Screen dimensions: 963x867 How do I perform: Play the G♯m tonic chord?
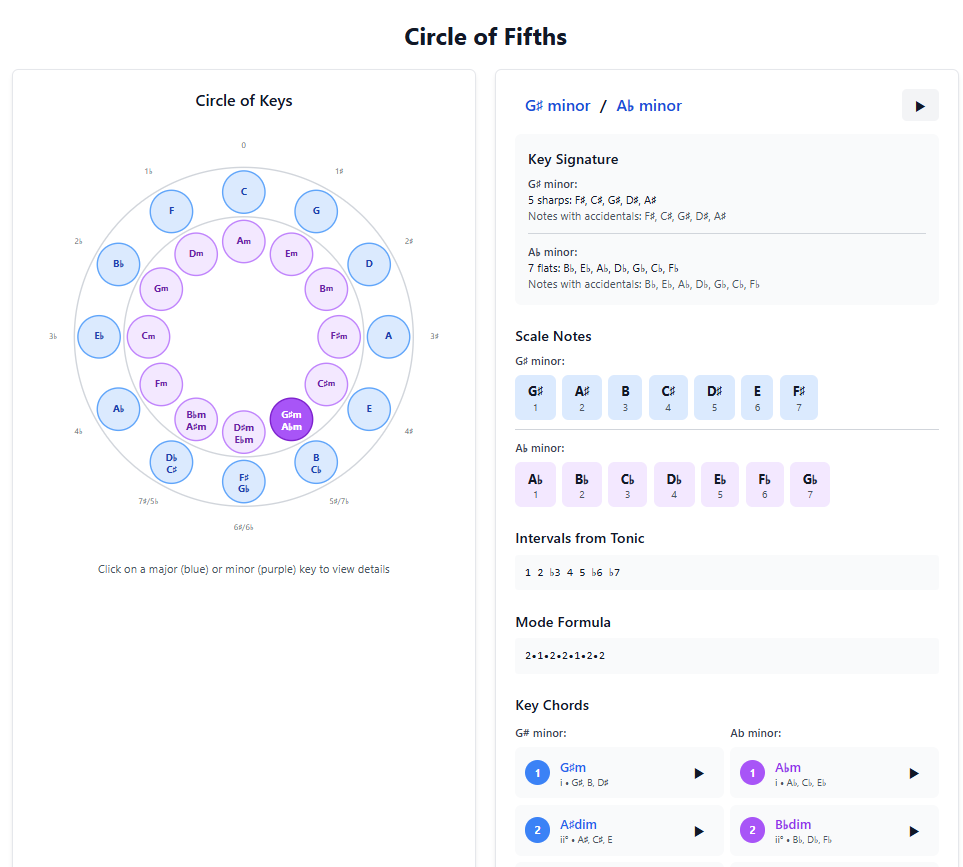click(698, 773)
